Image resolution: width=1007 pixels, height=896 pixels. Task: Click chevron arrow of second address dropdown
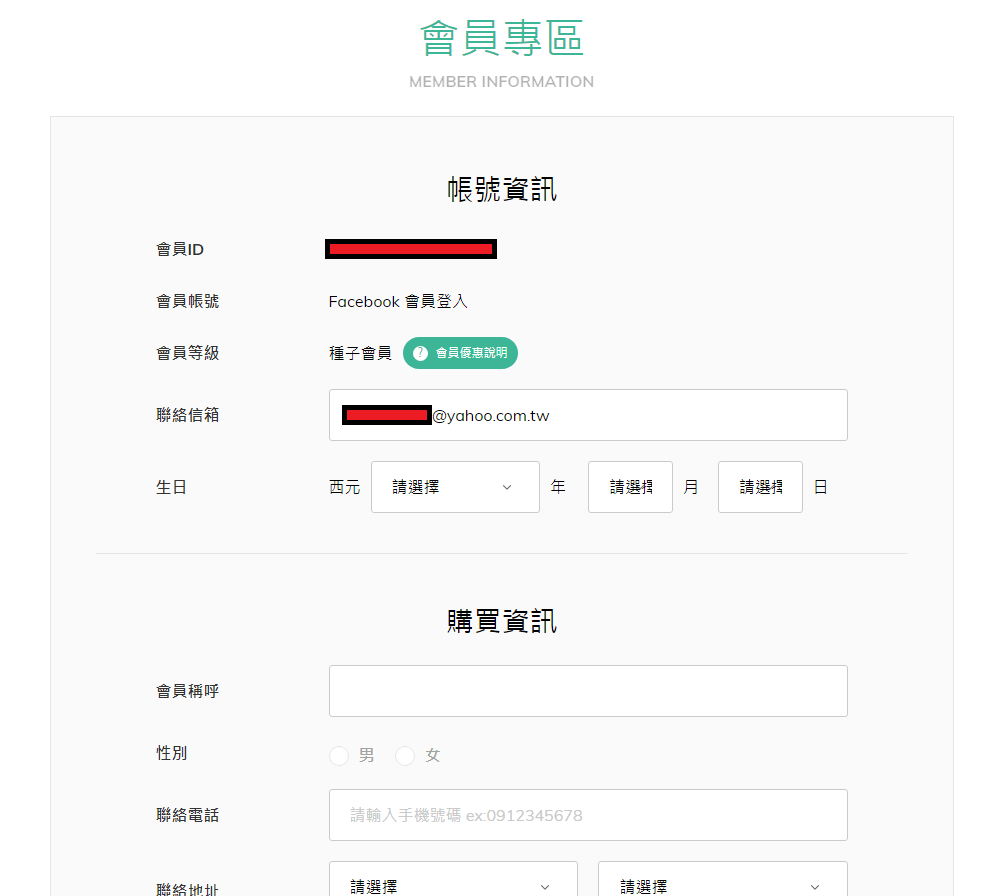814,887
